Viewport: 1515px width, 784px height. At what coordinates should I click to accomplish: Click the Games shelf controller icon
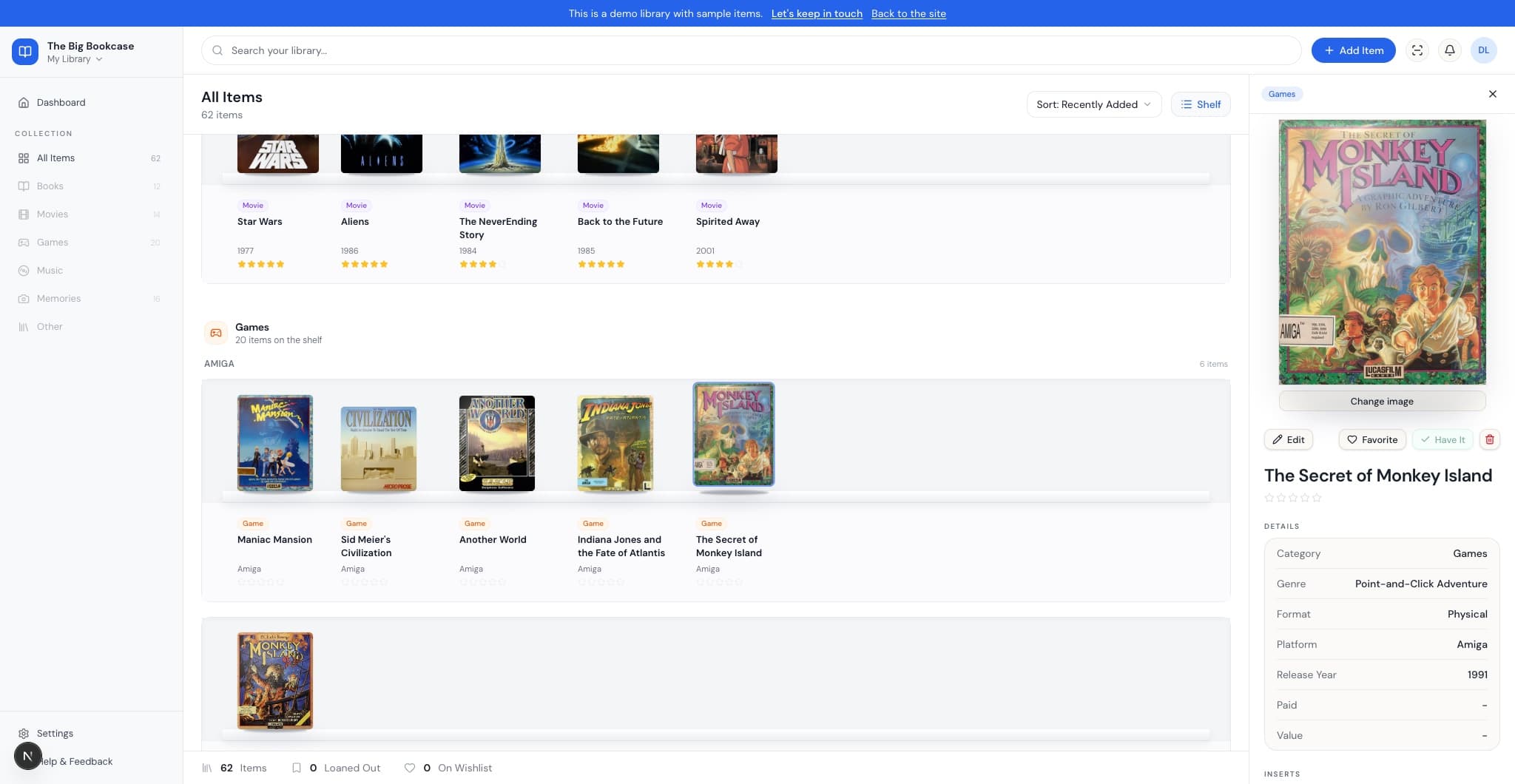(216, 333)
